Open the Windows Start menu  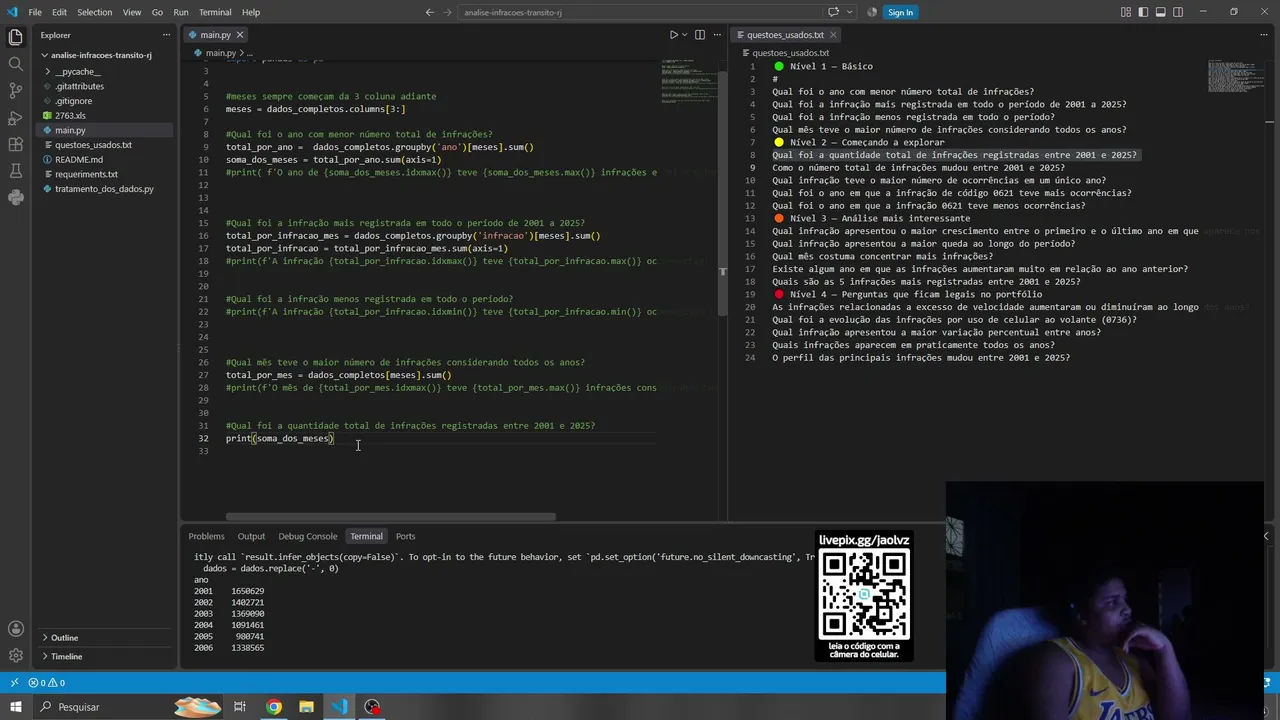pyautogui.click(x=16, y=707)
